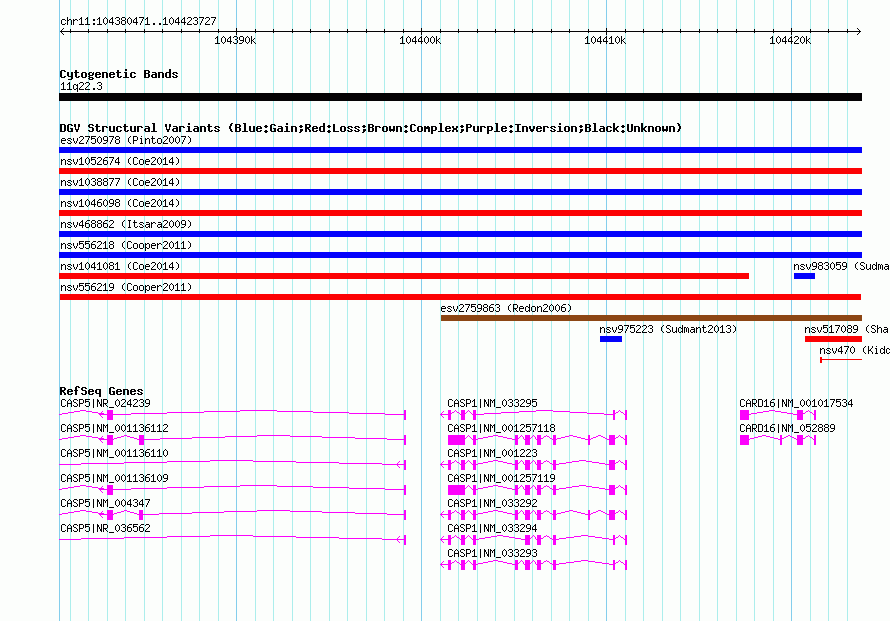
Task: Open variant nsv1046098 (Coe2014) label
Action: click(120, 203)
